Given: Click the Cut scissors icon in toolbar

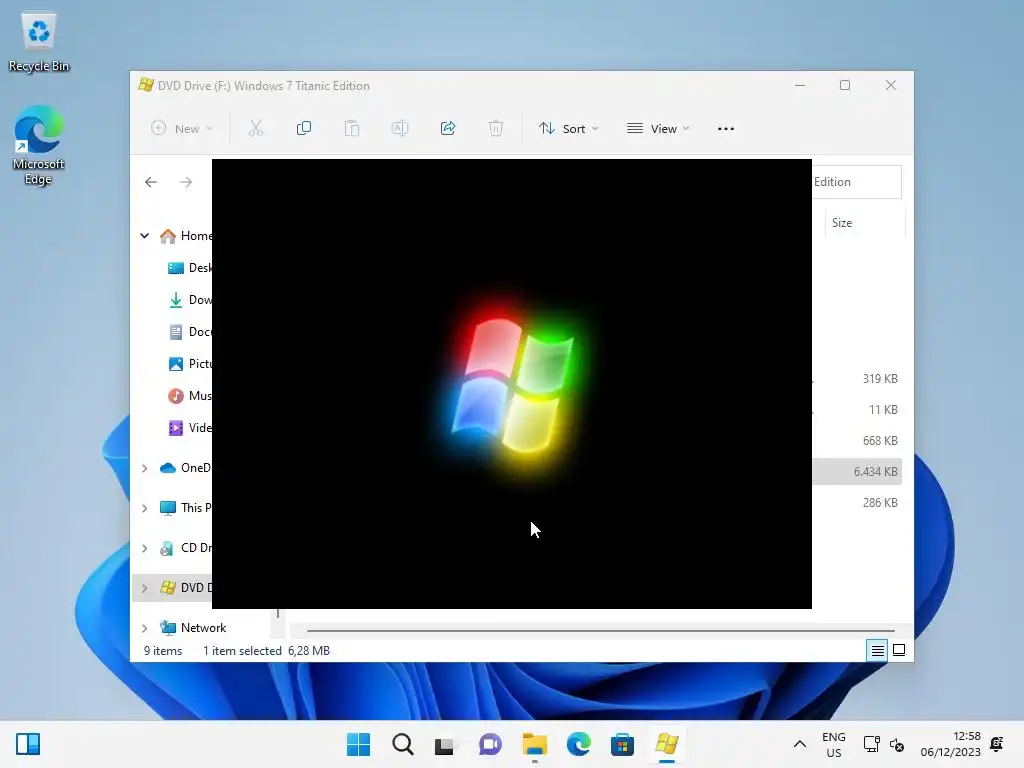Looking at the screenshot, I should click(255, 129).
